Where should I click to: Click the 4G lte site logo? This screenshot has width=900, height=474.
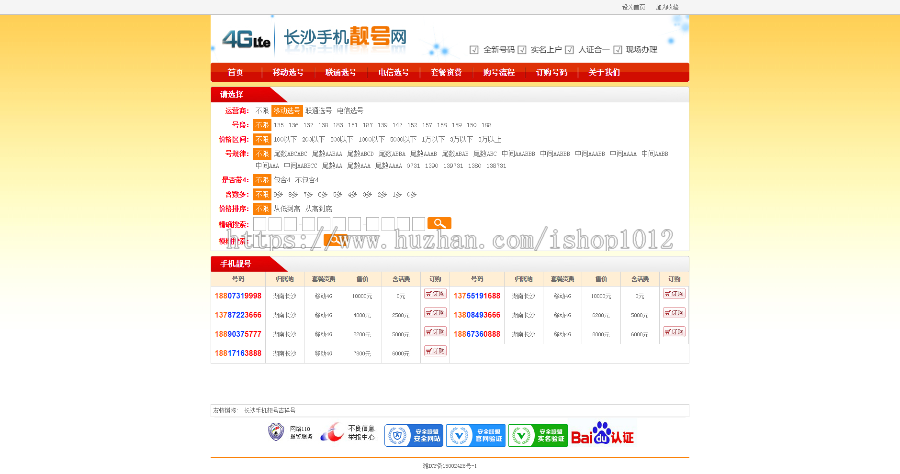[x=246, y=40]
